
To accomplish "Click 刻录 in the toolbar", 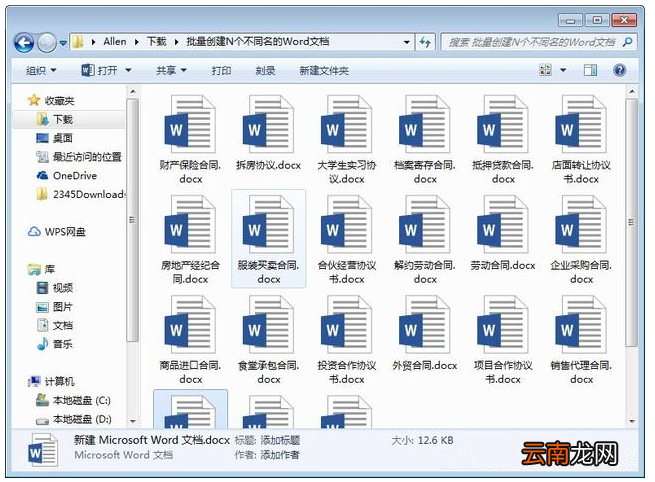I will point(266,71).
